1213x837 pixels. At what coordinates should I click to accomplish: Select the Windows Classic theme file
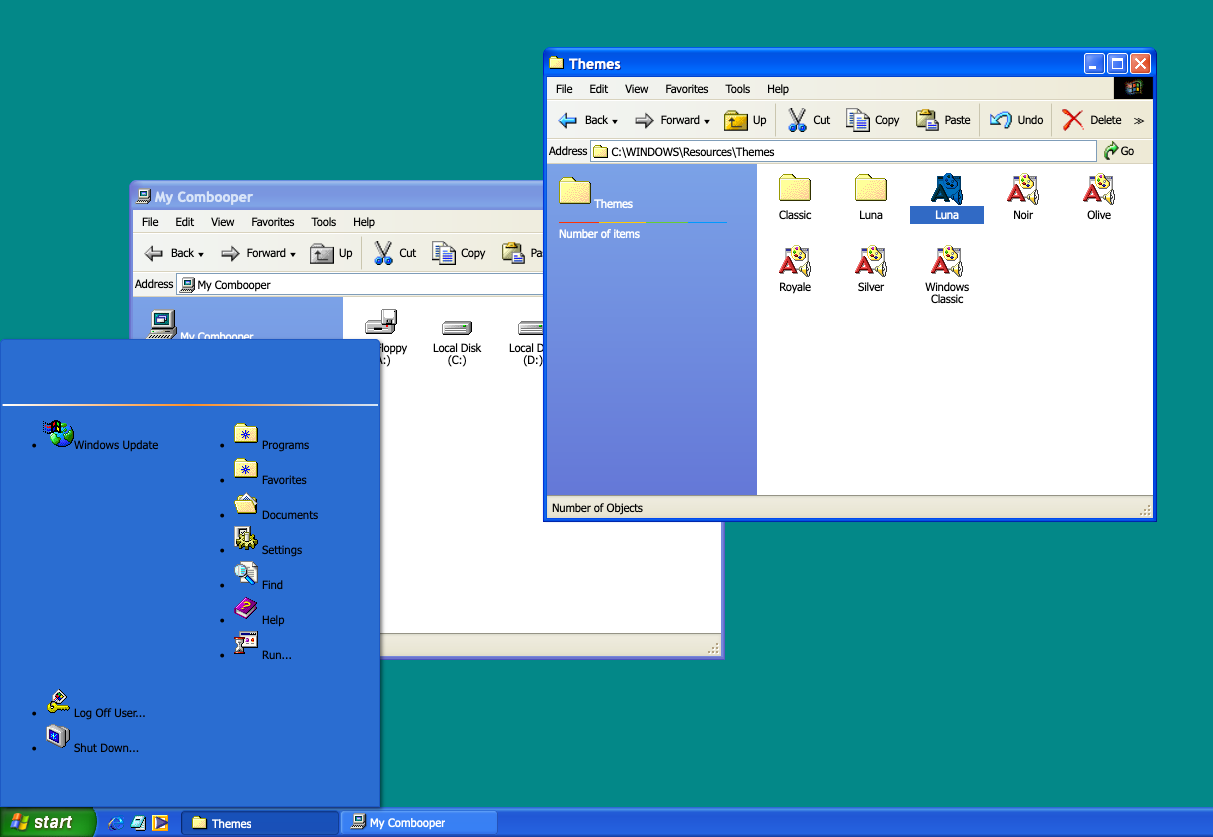tap(946, 262)
